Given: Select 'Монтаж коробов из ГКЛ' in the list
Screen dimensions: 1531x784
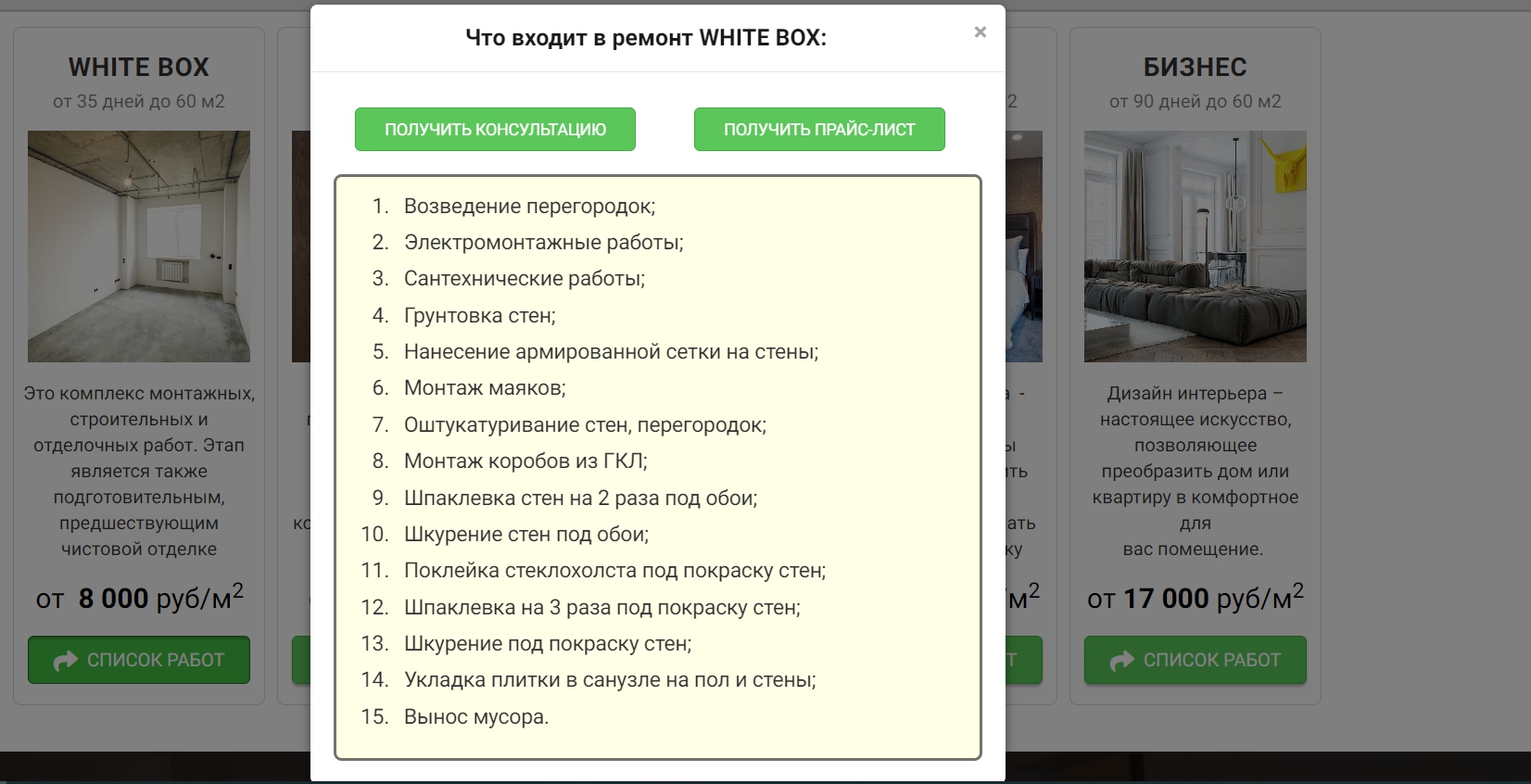Looking at the screenshot, I should click(x=525, y=462).
